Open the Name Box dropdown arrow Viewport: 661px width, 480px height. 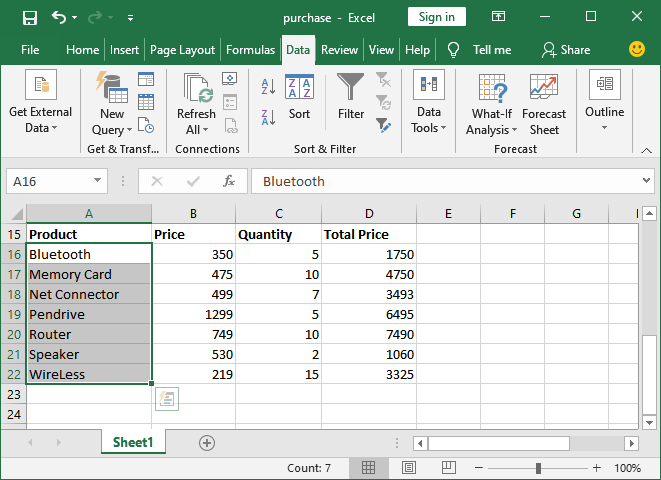tap(97, 180)
